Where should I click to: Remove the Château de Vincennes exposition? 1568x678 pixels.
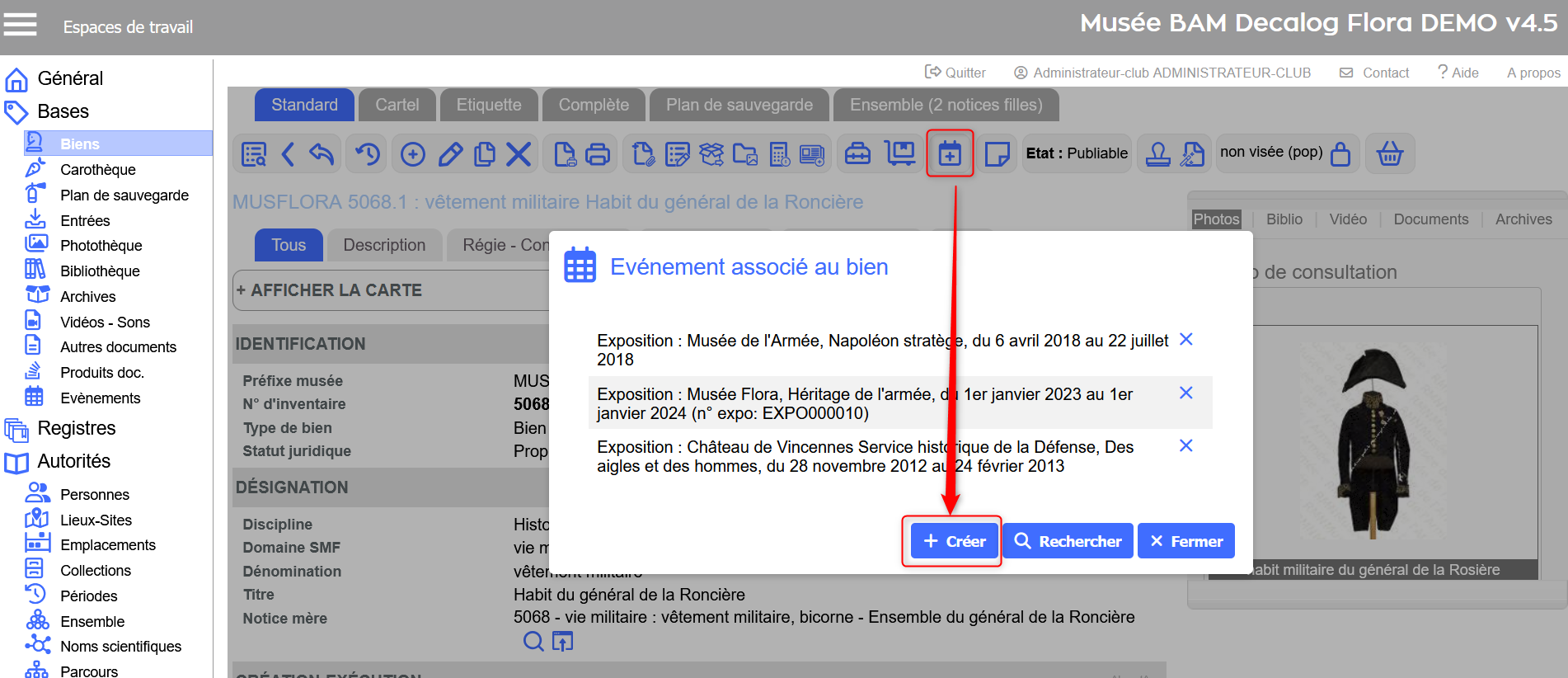point(1185,446)
